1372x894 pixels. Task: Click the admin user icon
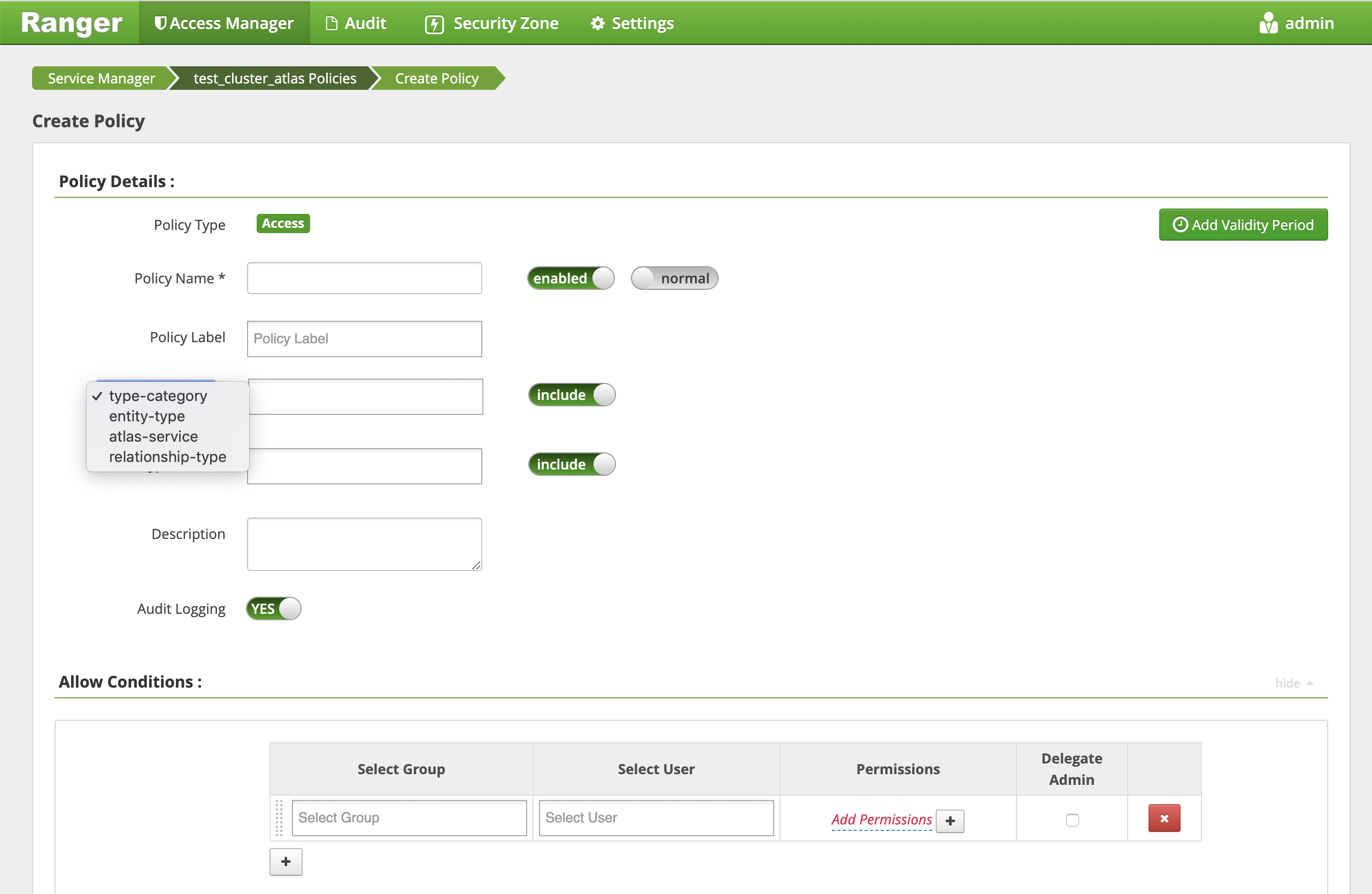(x=1268, y=24)
